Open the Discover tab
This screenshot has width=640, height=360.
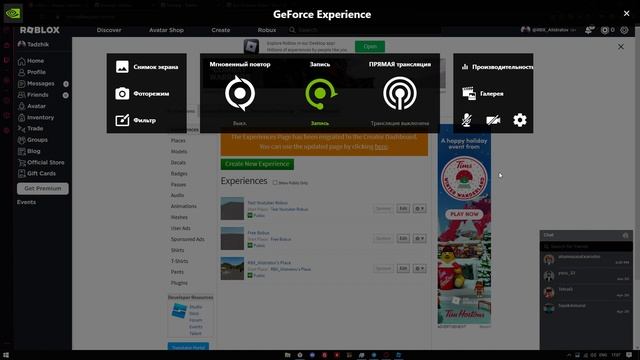click(109, 30)
